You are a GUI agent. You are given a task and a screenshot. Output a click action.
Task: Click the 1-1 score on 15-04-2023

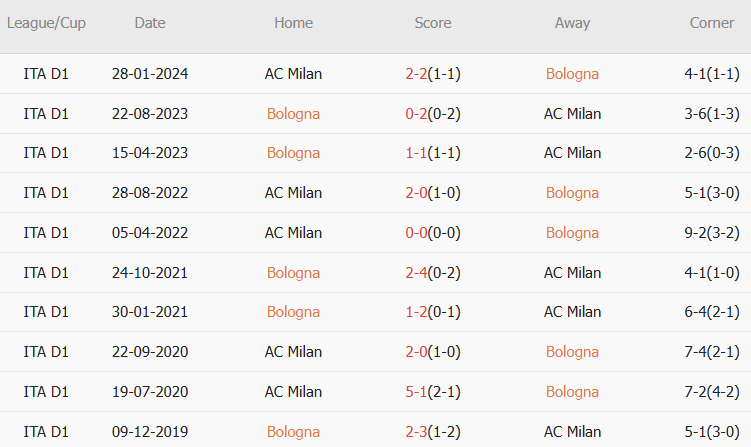click(x=416, y=153)
